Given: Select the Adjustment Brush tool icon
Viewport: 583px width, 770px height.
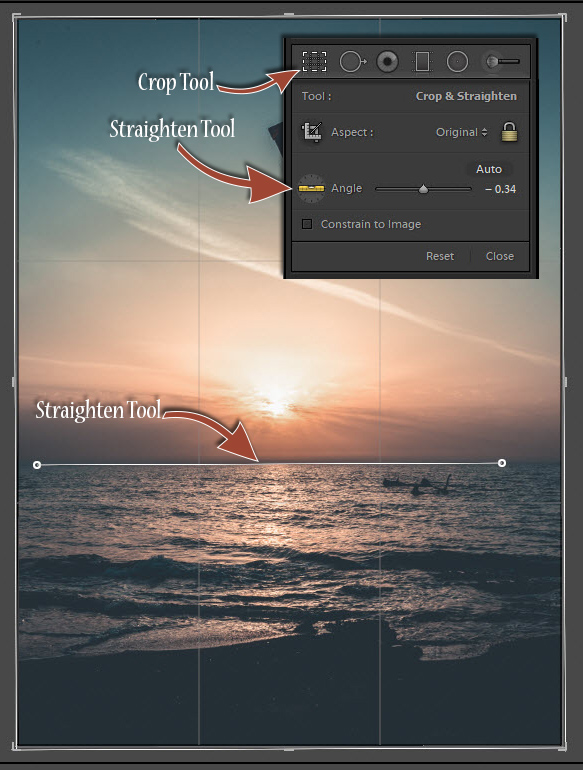Looking at the screenshot, I should point(502,61).
